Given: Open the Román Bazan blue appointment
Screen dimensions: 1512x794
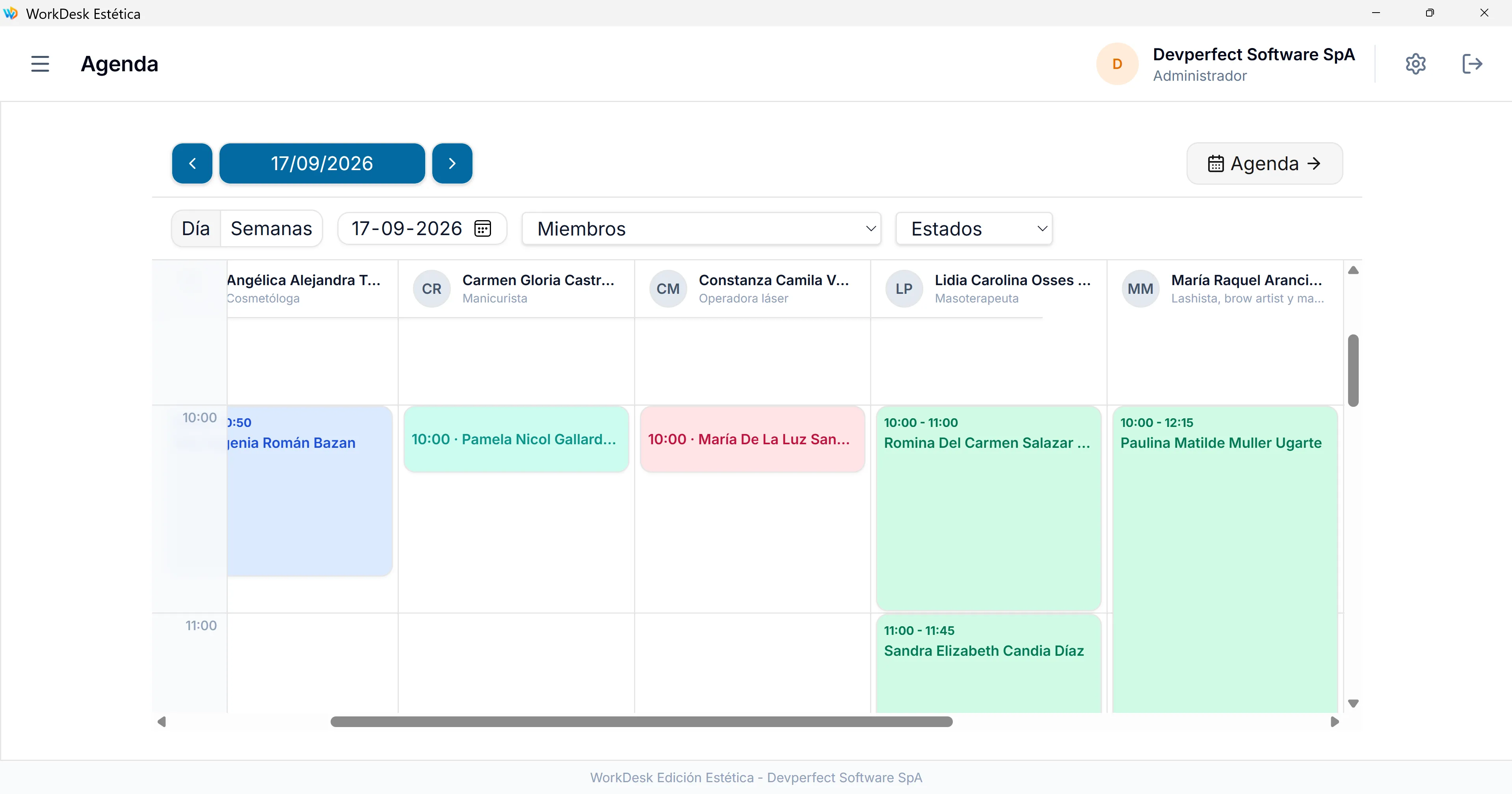Looking at the screenshot, I should click(x=309, y=491).
